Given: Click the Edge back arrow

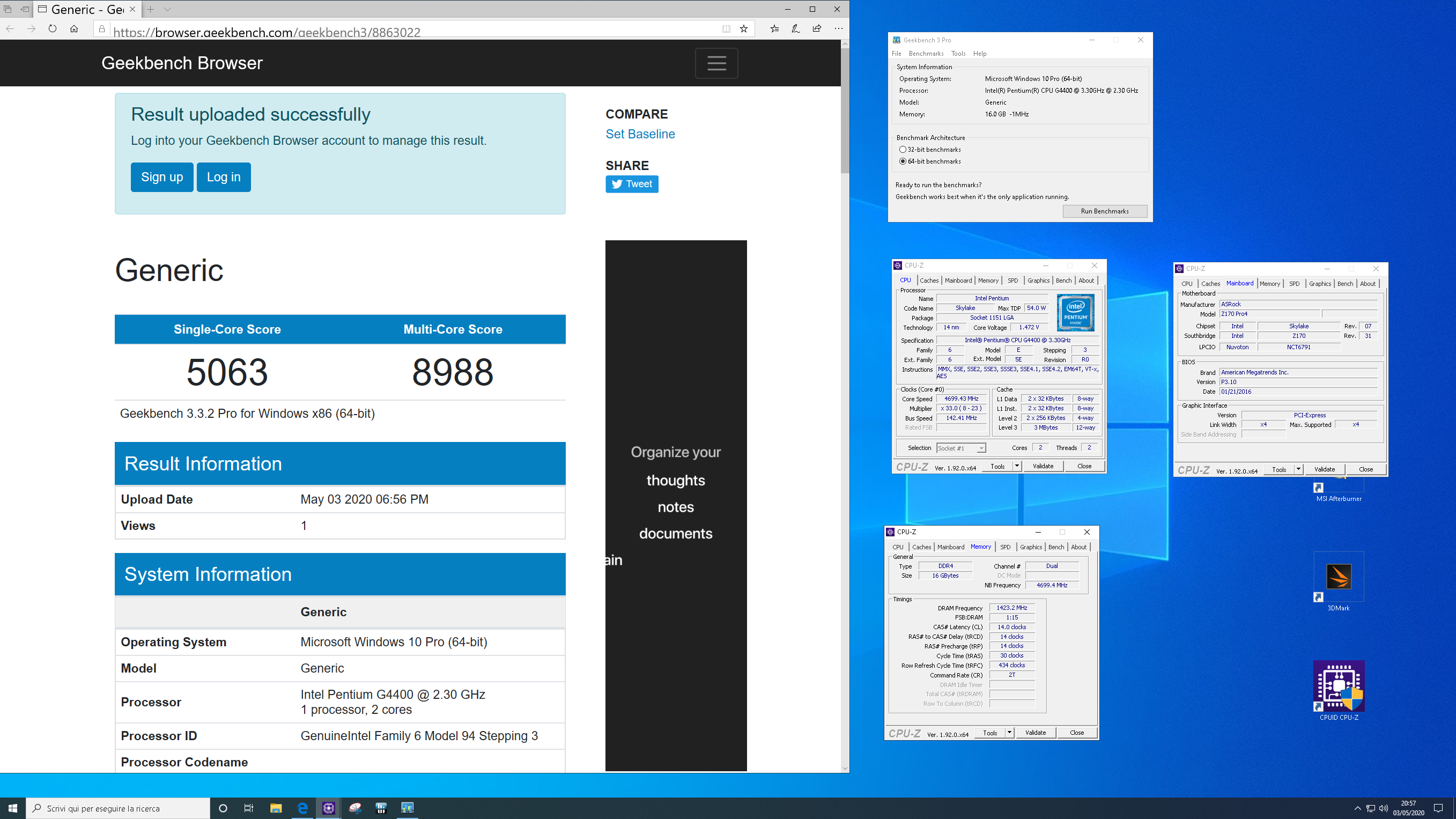Looking at the screenshot, I should click(x=10, y=29).
